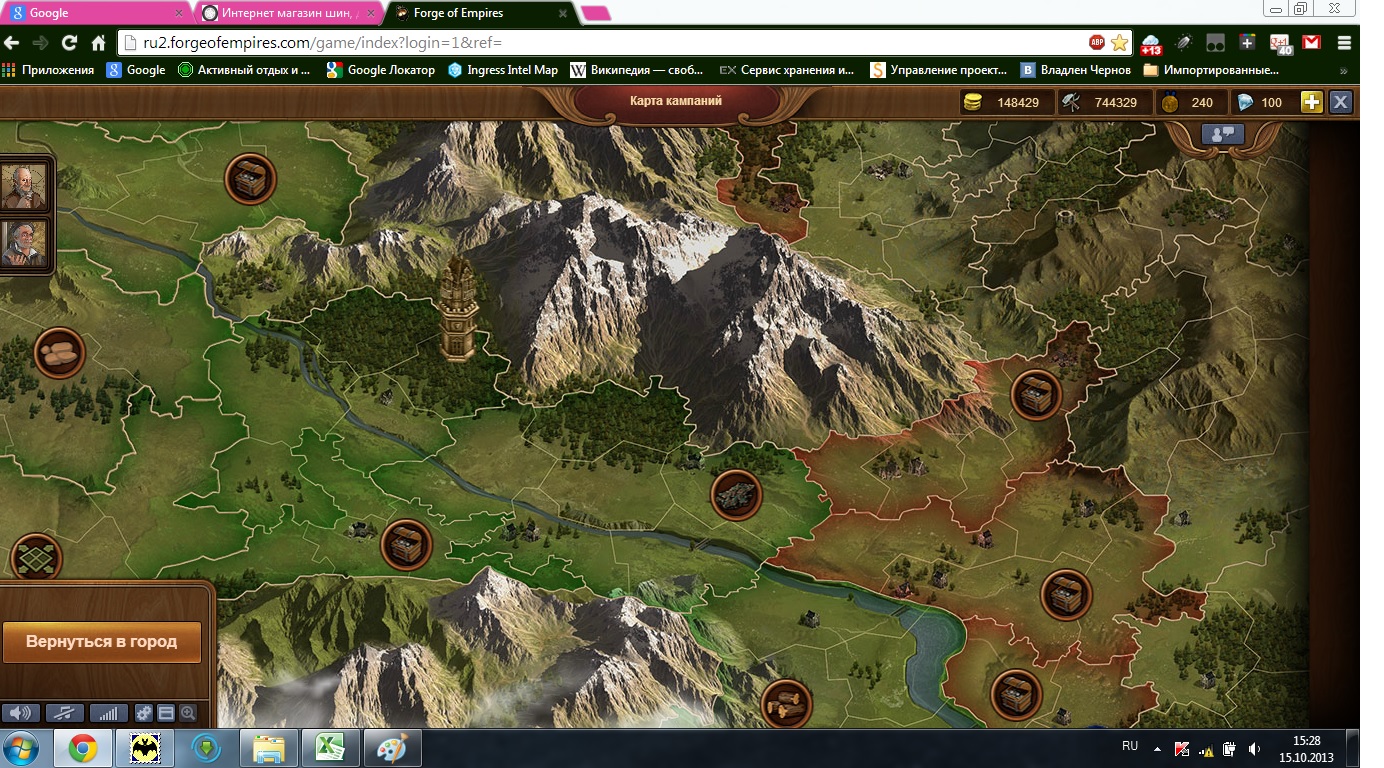The width and height of the screenshot is (1384, 768).
Task: Open game settings gears icon
Action: 144,713
